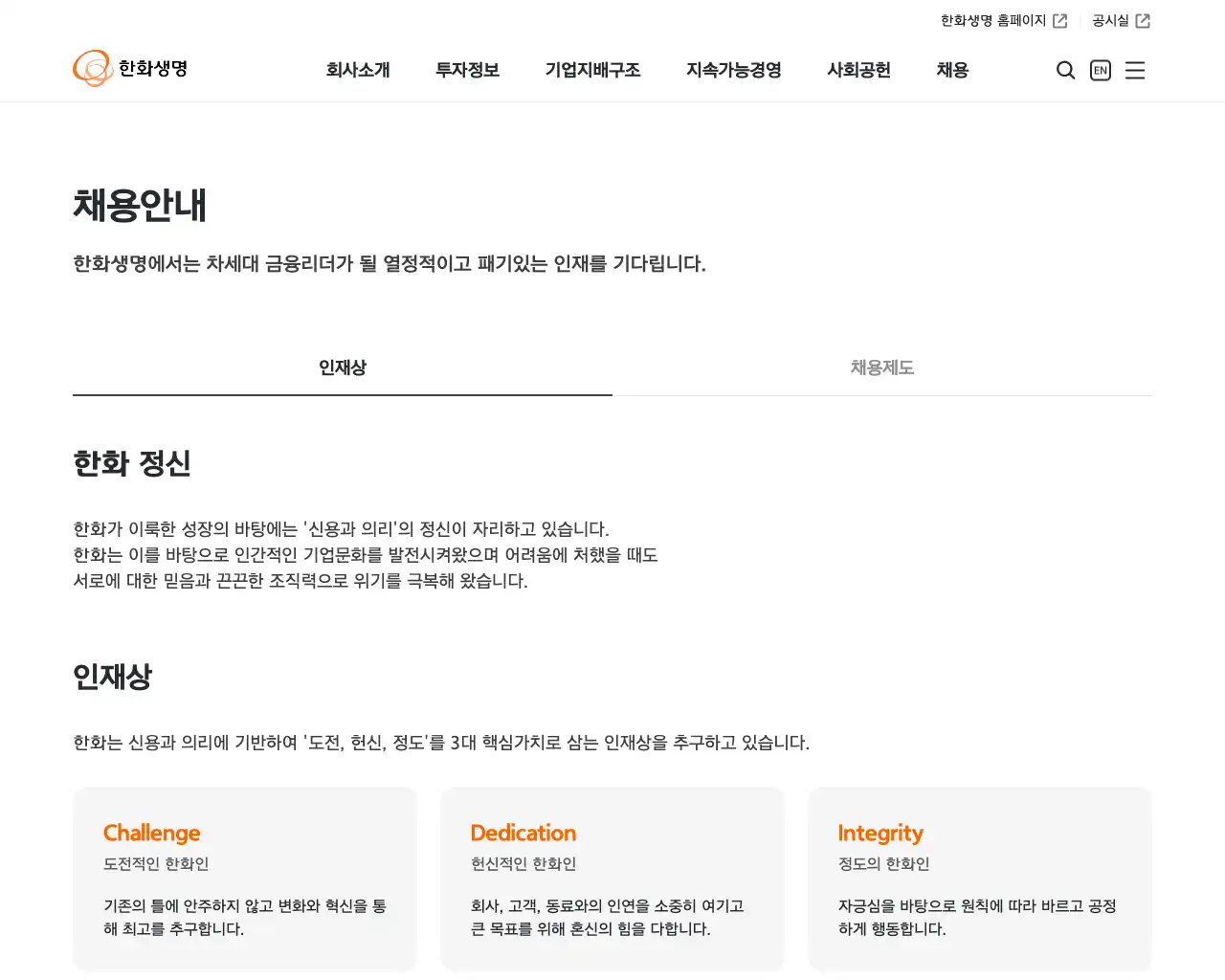Screen dimensions: 1225x980
Task: Open the search icon in the header
Action: coord(1065,70)
